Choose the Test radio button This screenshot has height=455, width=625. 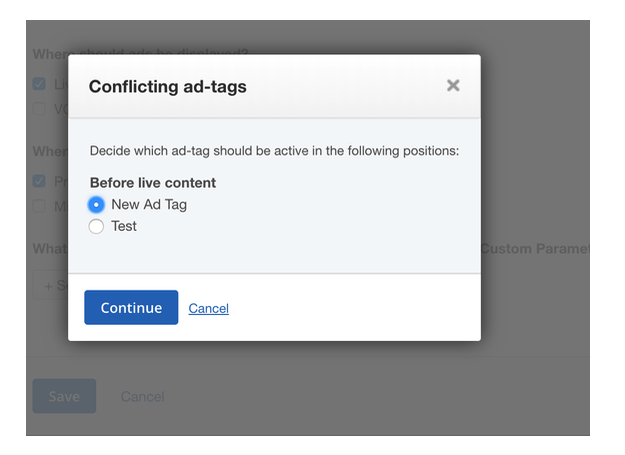(x=96, y=226)
